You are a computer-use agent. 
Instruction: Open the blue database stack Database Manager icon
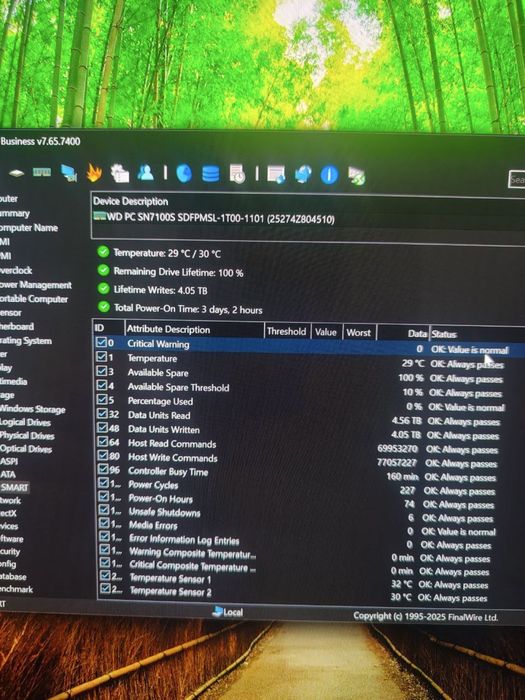click(x=211, y=174)
